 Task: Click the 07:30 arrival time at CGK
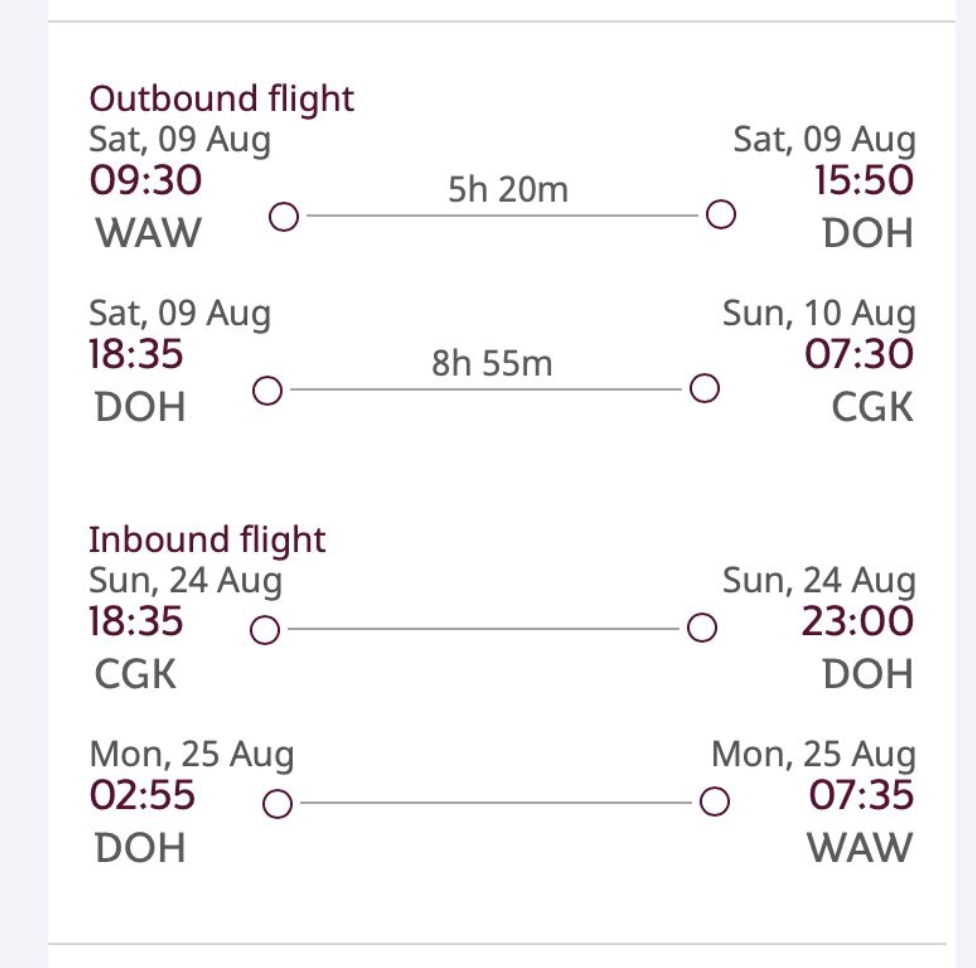pos(859,354)
